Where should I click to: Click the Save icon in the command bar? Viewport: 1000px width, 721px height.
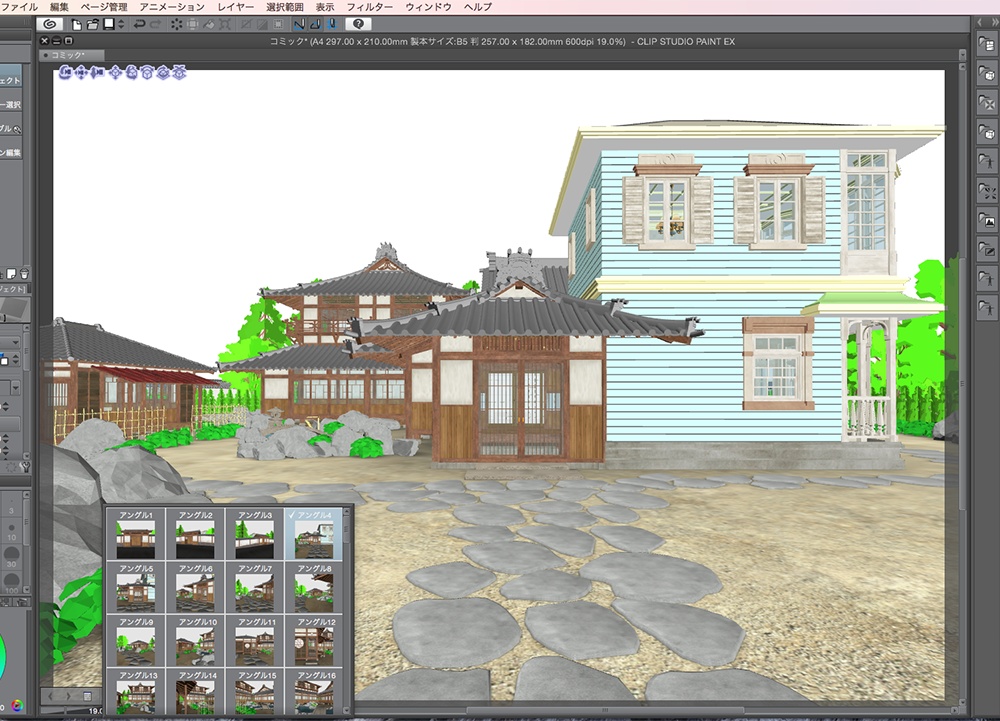pos(106,25)
